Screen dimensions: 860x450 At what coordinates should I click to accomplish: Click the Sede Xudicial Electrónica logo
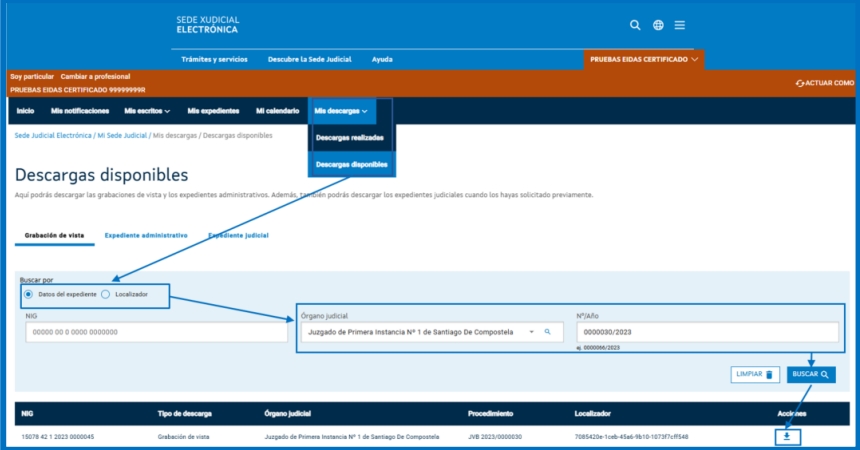pos(207,25)
